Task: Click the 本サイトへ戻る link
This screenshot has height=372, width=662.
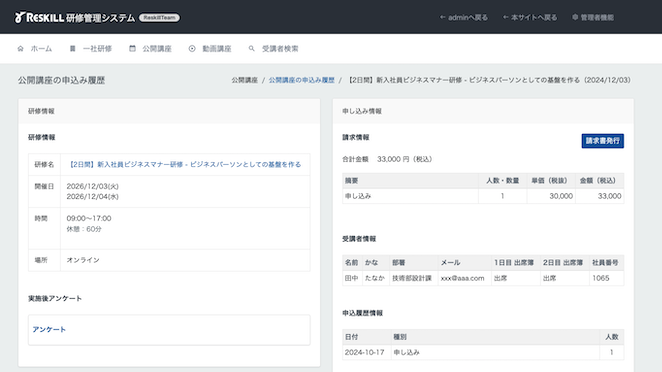Action: [534, 17]
